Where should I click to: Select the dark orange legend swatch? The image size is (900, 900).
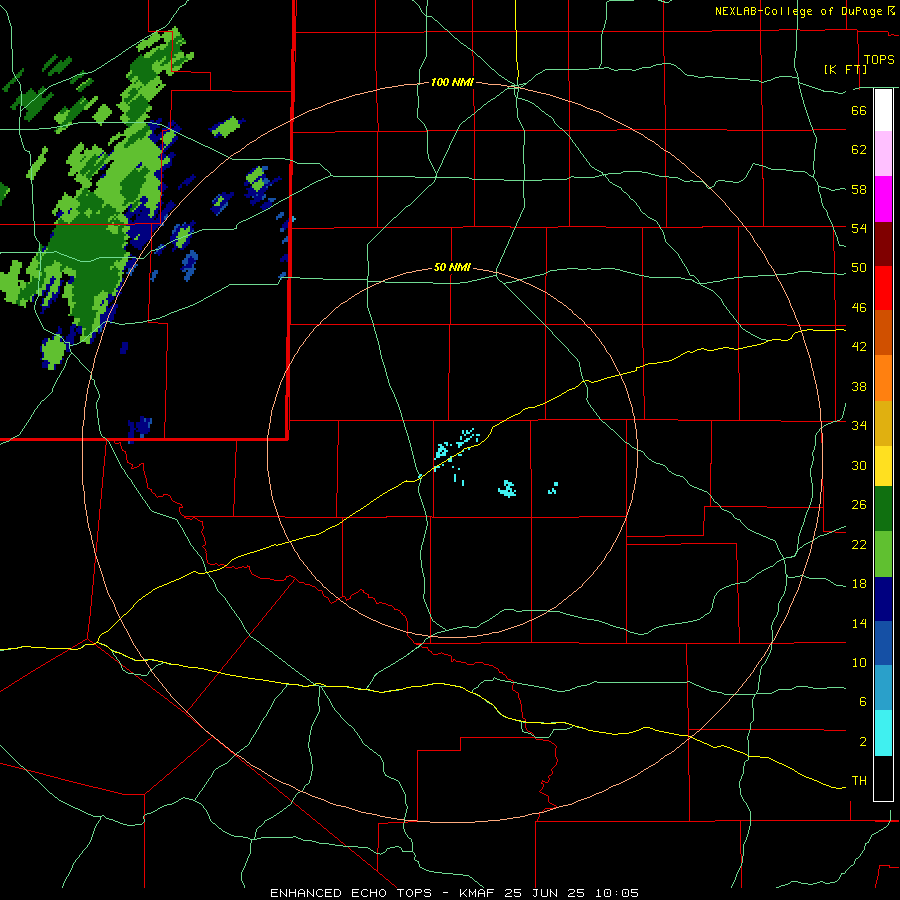(x=883, y=332)
